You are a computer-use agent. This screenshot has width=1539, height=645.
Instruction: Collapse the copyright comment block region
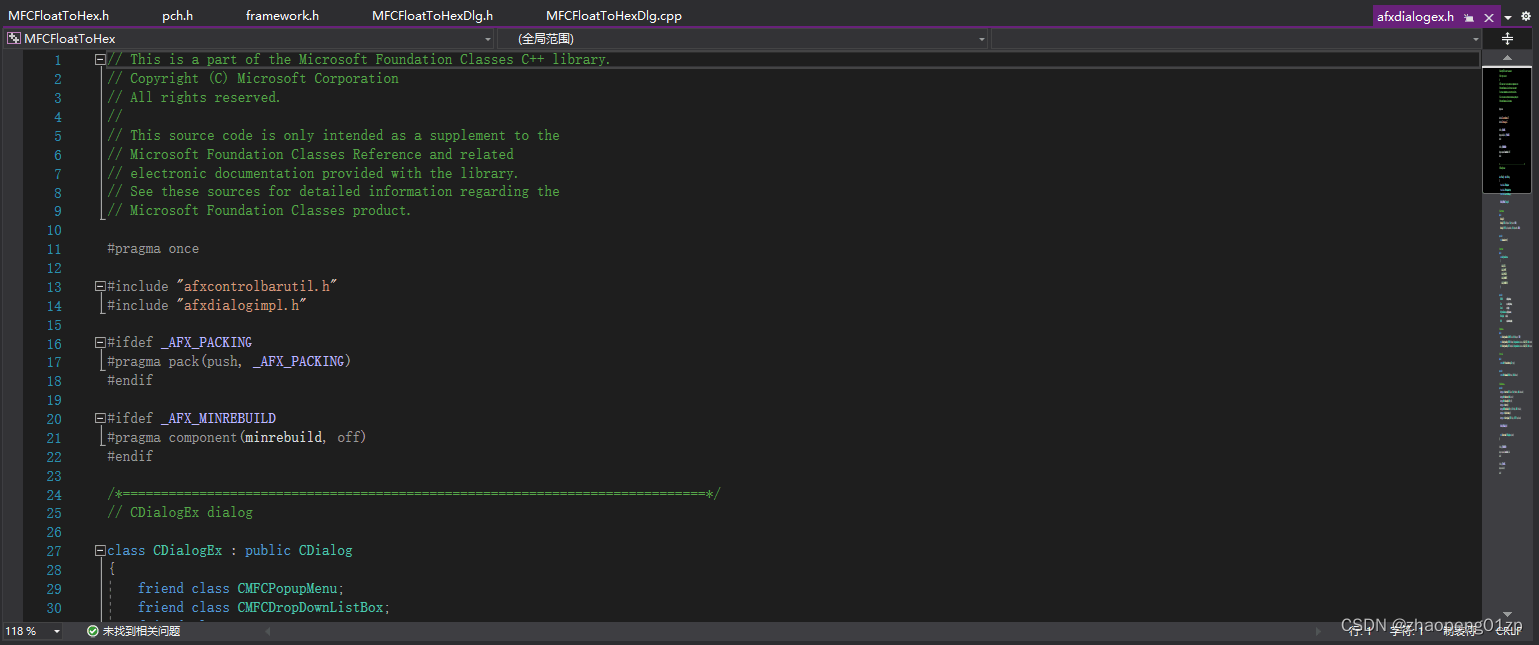point(99,58)
